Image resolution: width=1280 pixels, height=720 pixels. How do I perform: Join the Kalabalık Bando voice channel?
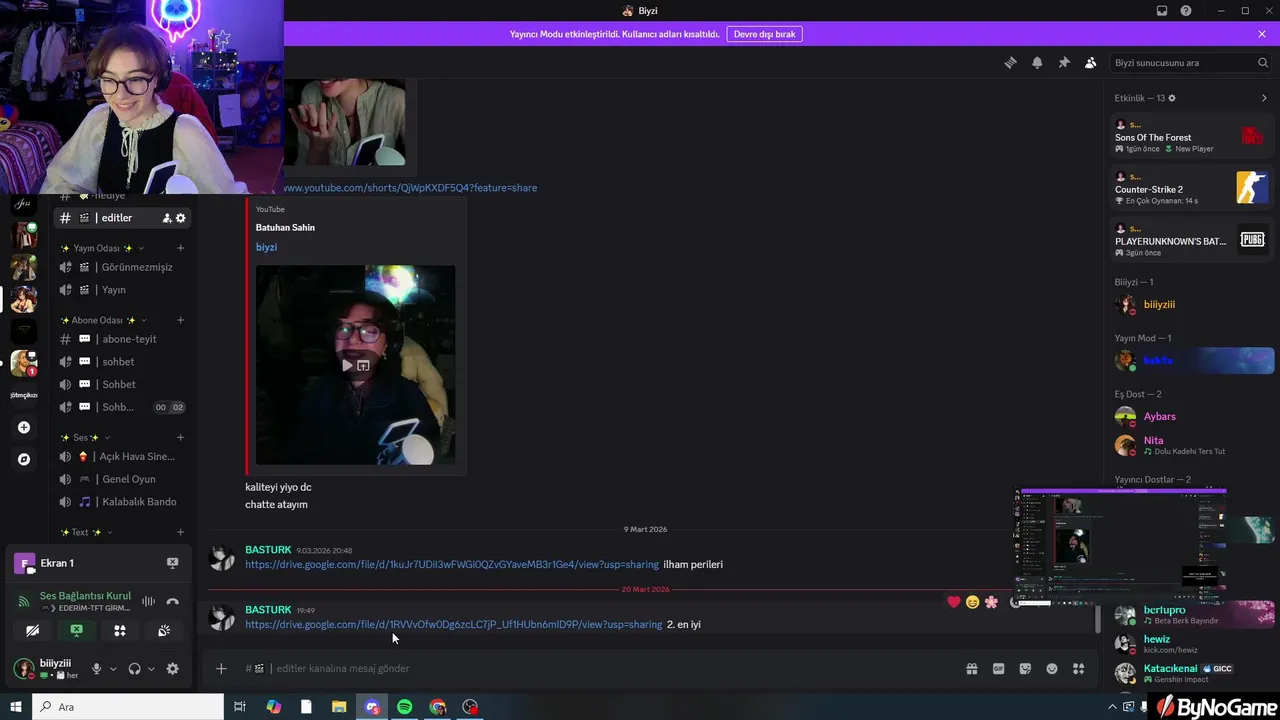(122, 502)
